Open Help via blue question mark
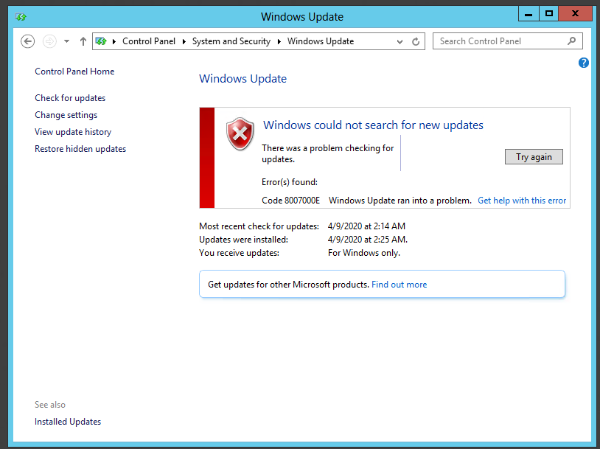Screen dimensions: 600x449 (x=583, y=63)
